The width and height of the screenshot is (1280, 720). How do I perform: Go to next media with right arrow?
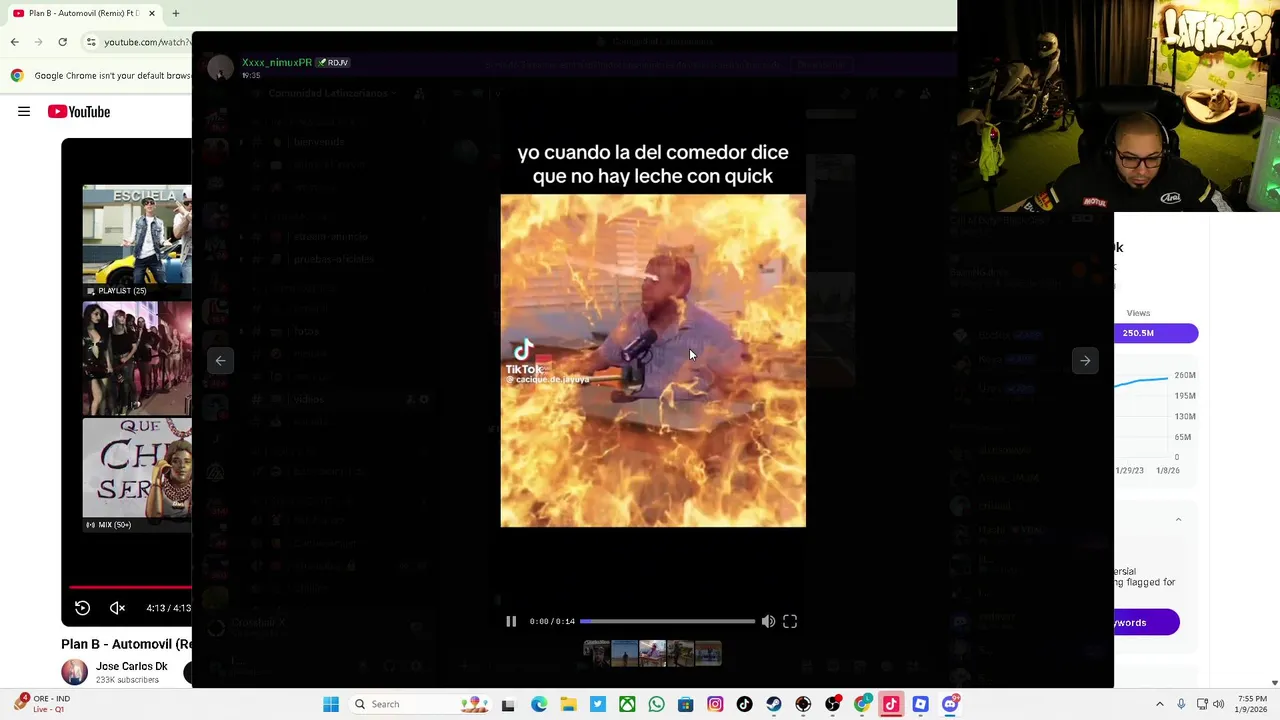(1085, 360)
